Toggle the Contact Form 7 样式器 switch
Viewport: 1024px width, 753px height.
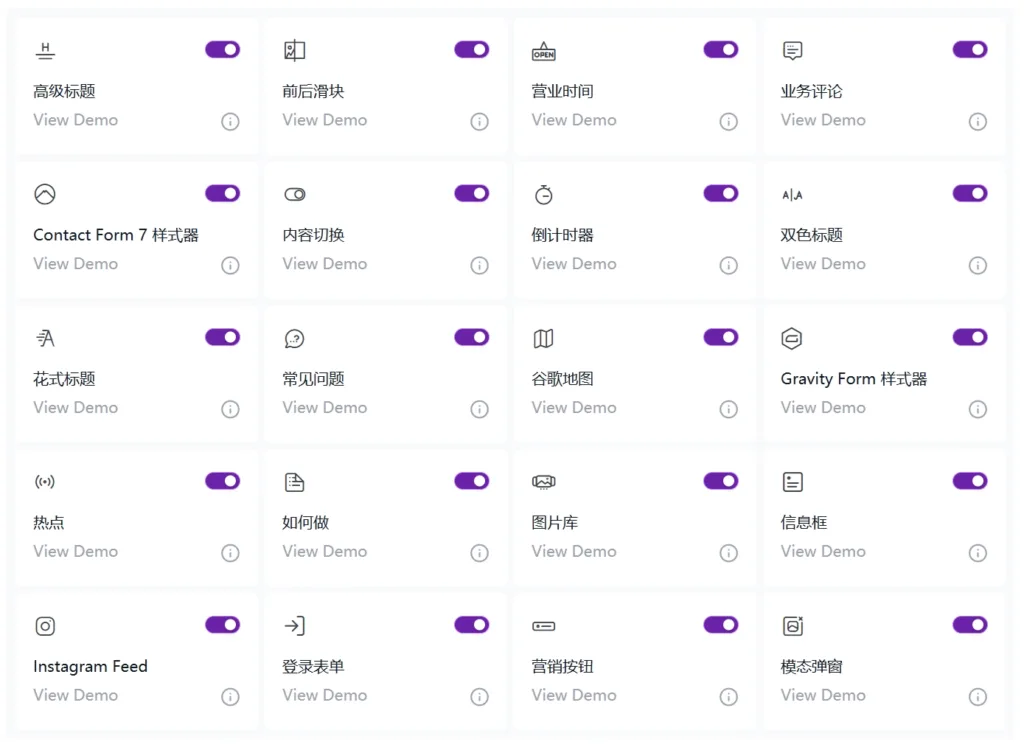click(x=222, y=193)
